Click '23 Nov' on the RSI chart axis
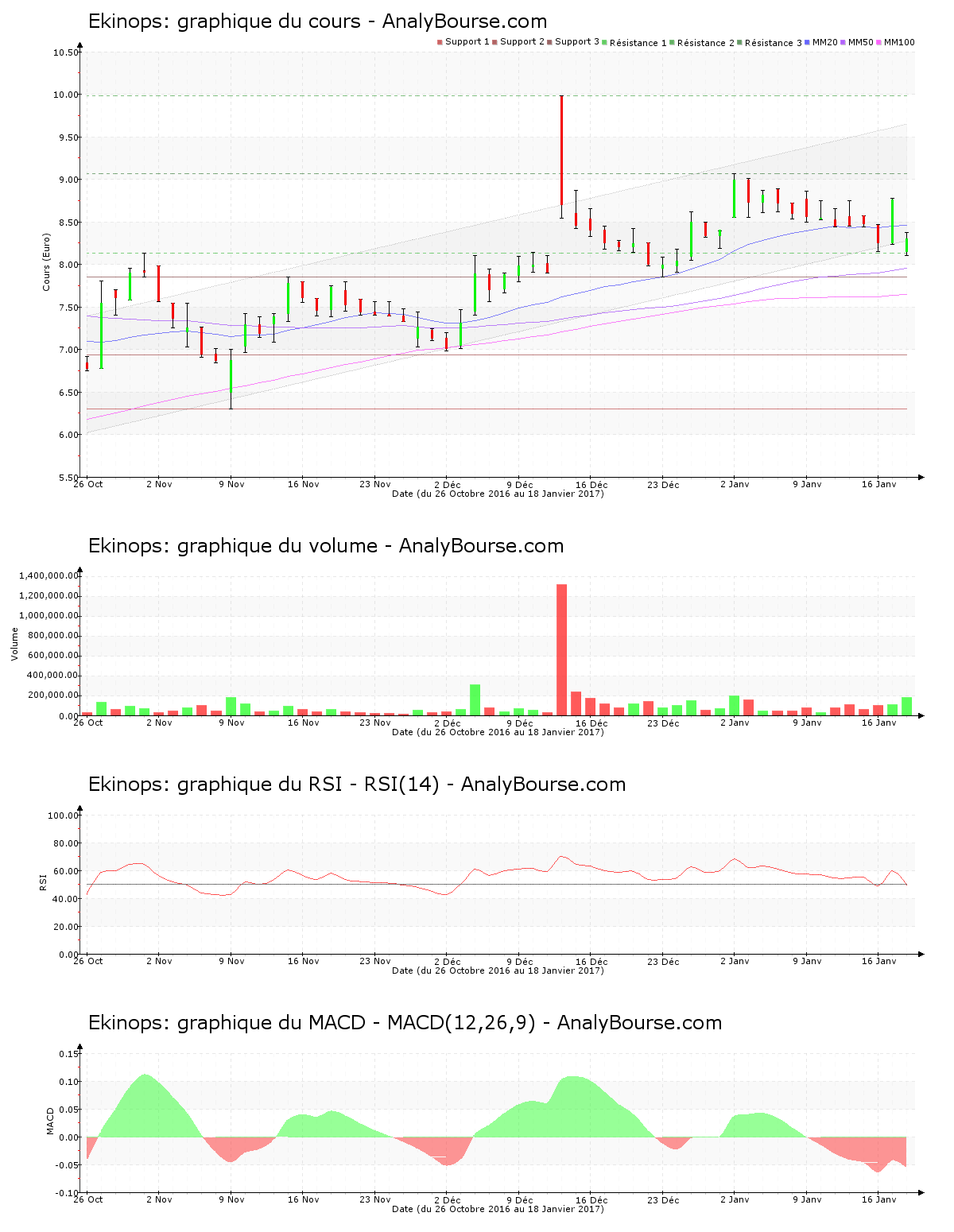Viewport: 954px width, 1232px height. (x=375, y=961)
